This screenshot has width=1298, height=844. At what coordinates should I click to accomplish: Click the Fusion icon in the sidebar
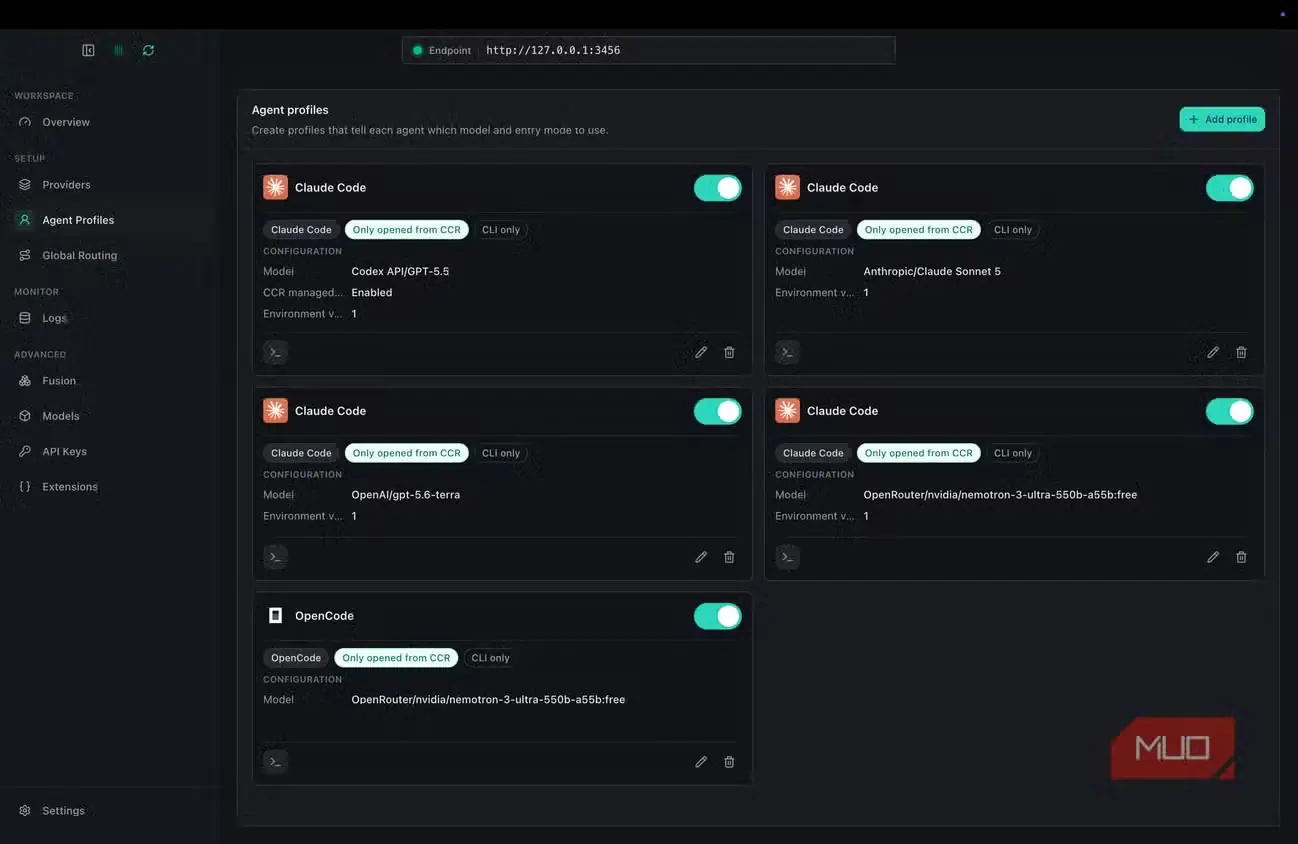pyautogui.click(x=25, y=381)
